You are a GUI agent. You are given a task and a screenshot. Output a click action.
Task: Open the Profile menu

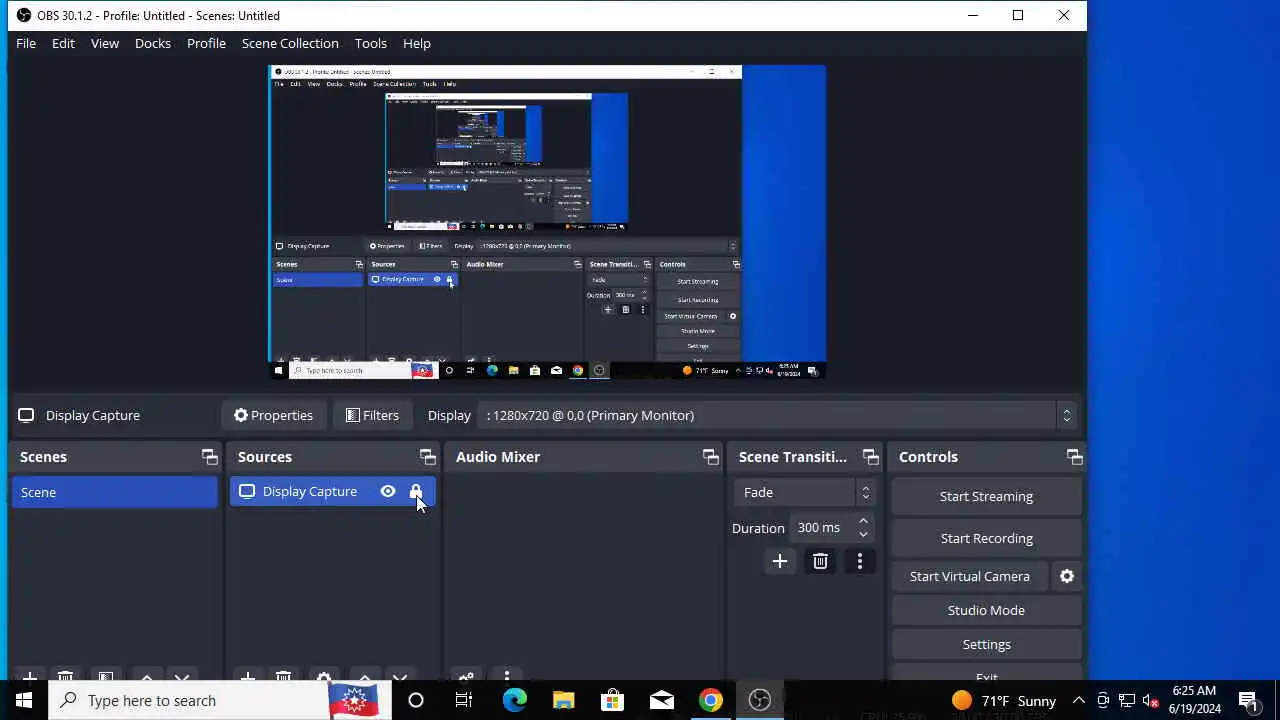206,43
